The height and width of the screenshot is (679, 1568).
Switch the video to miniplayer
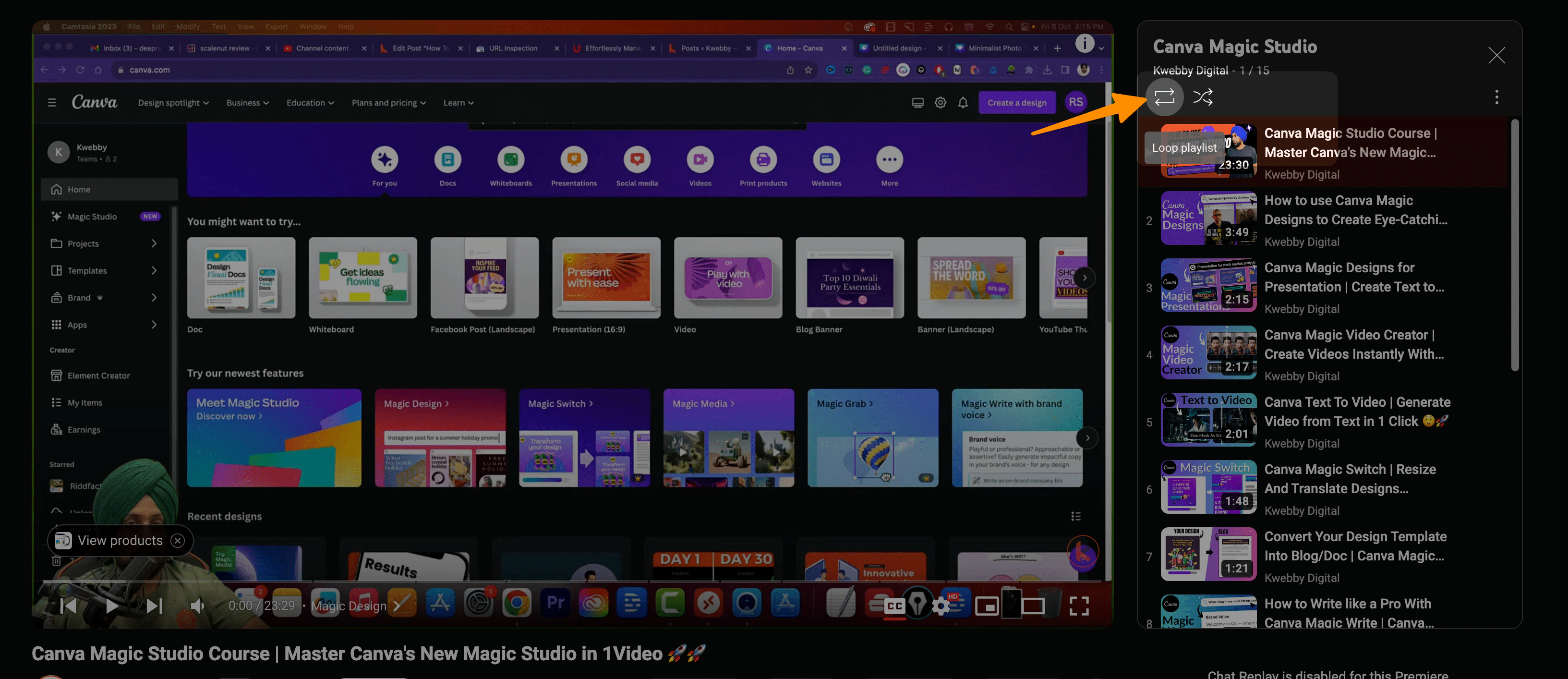pyautogui.click(x=987, y=606)
